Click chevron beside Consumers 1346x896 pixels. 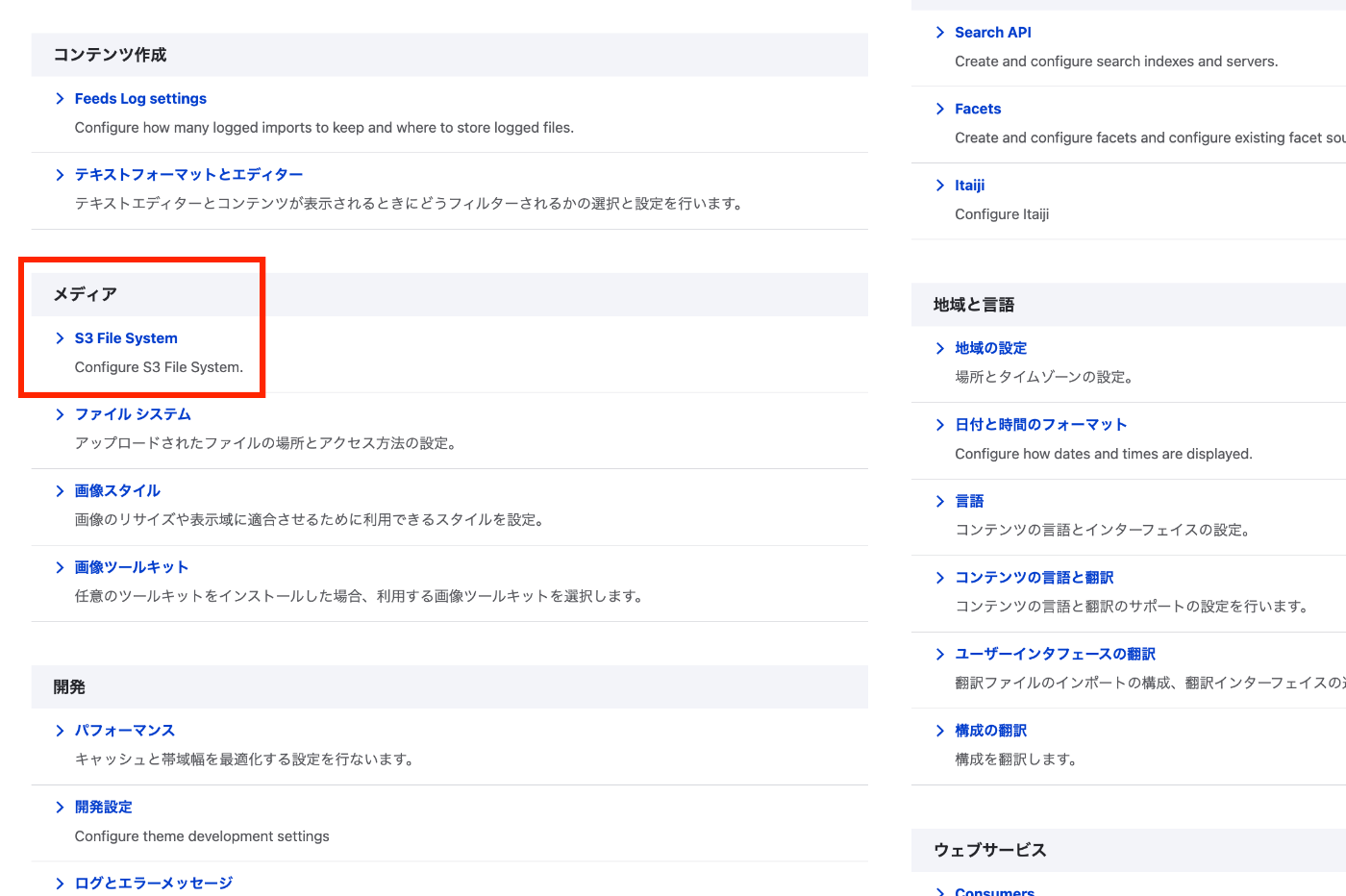940,891
